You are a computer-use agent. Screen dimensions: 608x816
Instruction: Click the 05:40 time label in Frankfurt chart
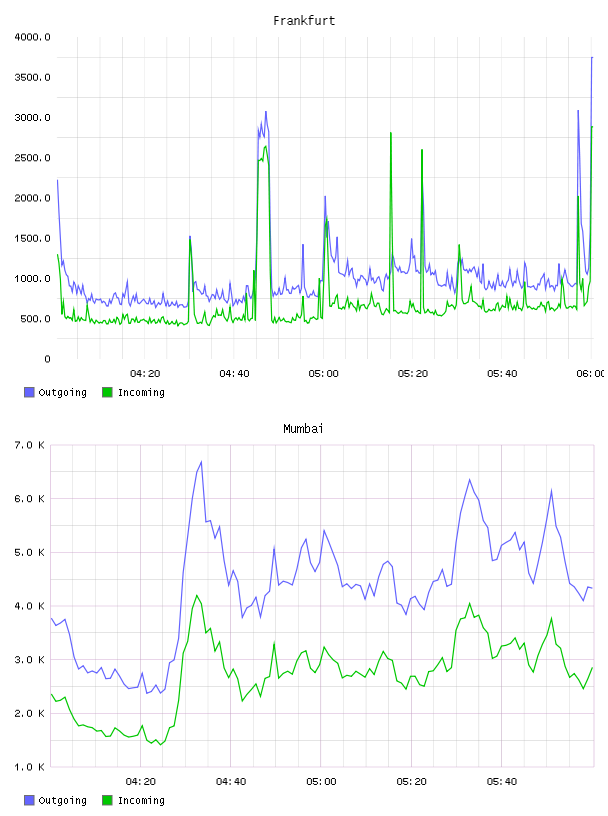(502, 374)
